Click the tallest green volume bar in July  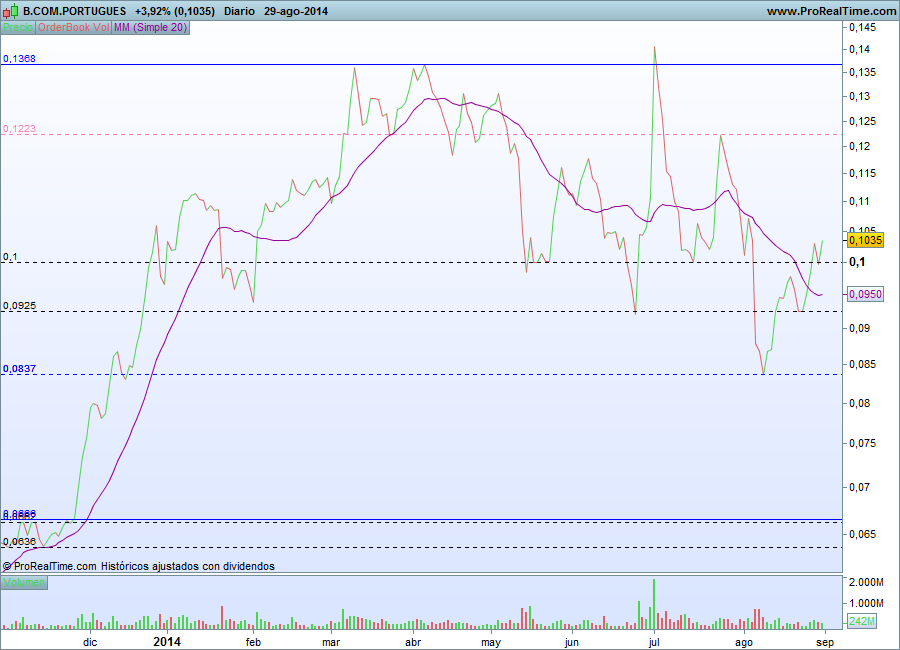click(x=654, y=604)
